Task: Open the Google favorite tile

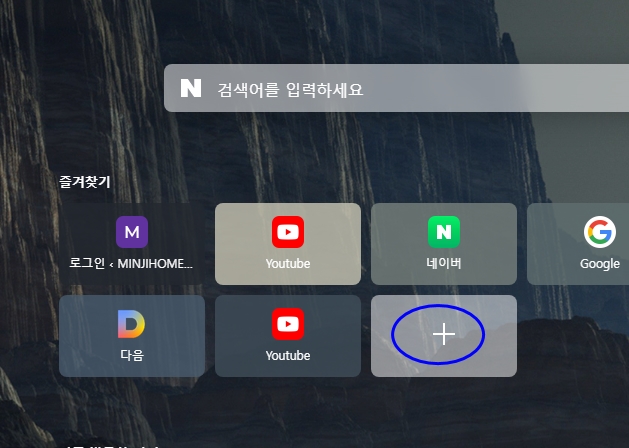Action: pos(578,244)
